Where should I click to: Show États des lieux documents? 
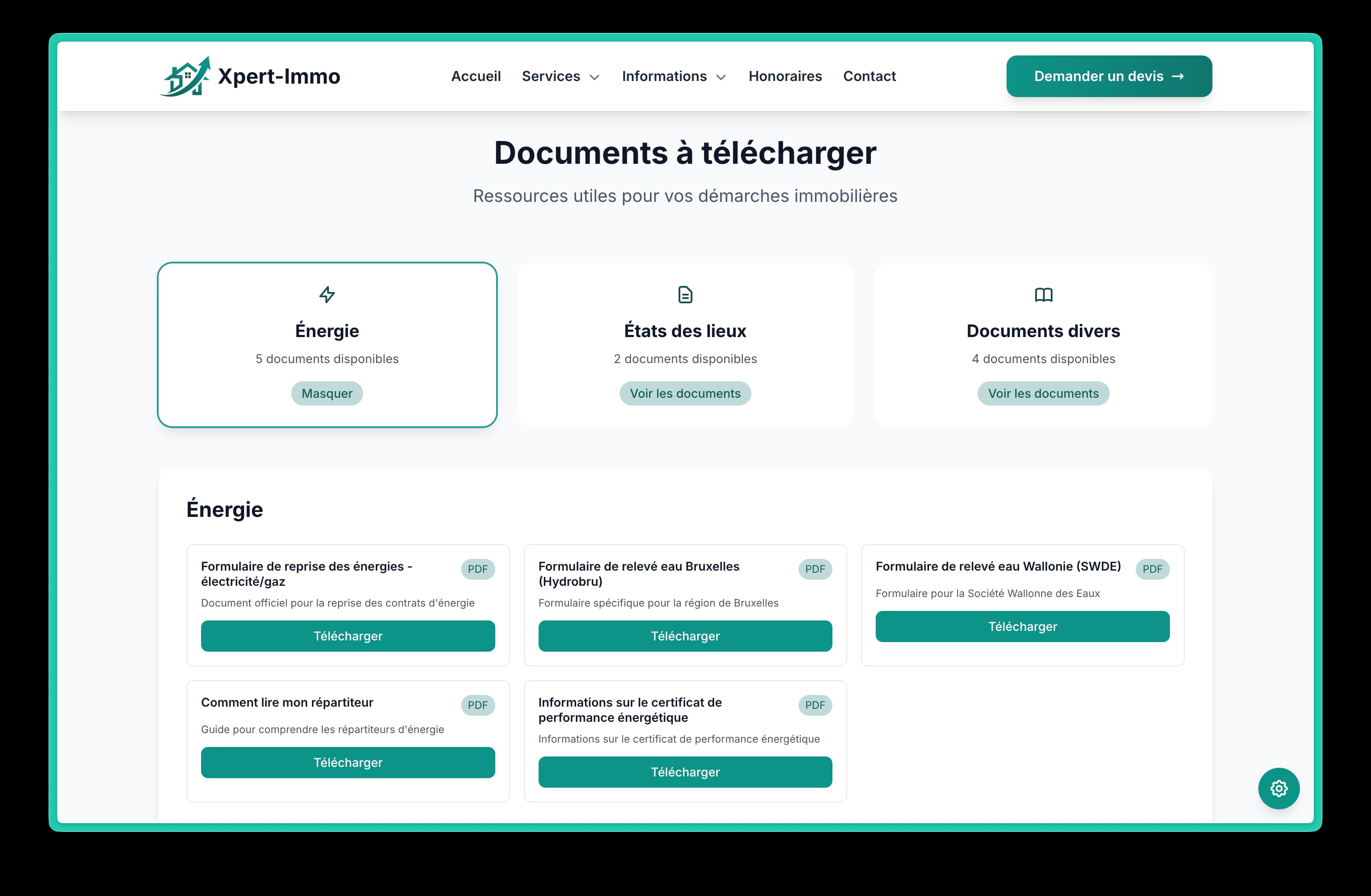[x=685, y=393]
